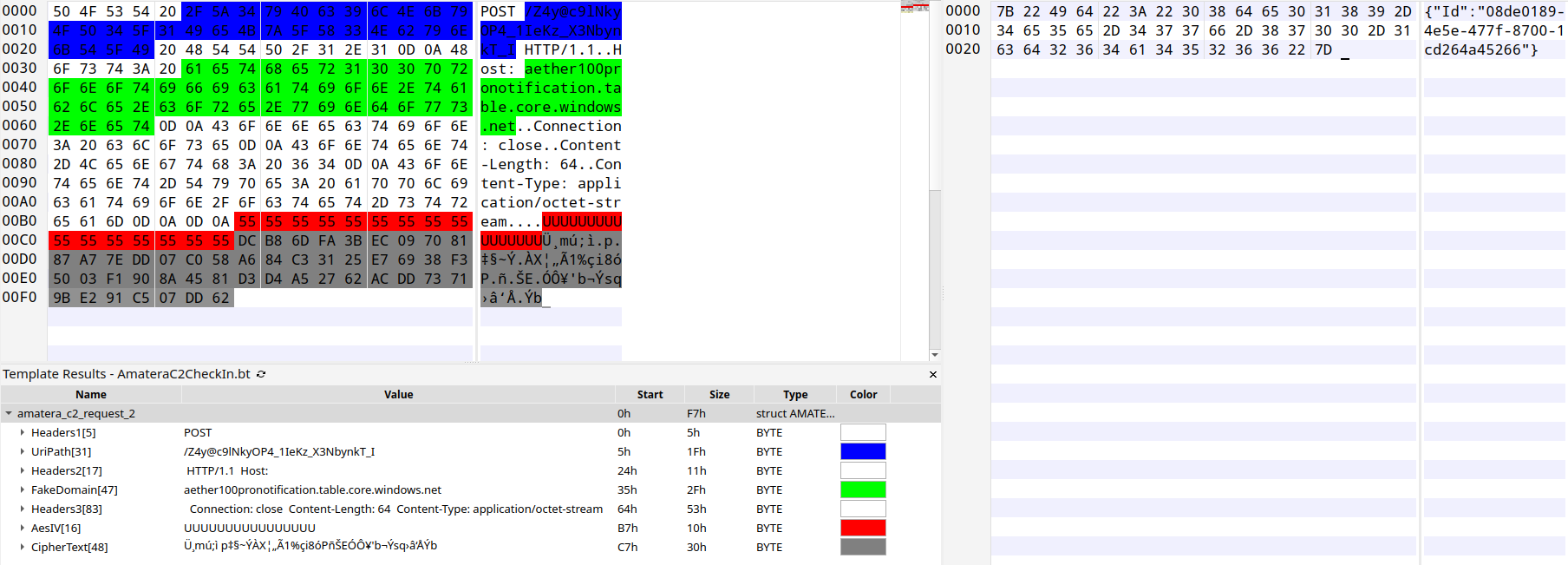The image size is (1568, 565).
Task: Click the file minimap overview above scrollbar
Action: pyautogui.click(x=914, y=8)
